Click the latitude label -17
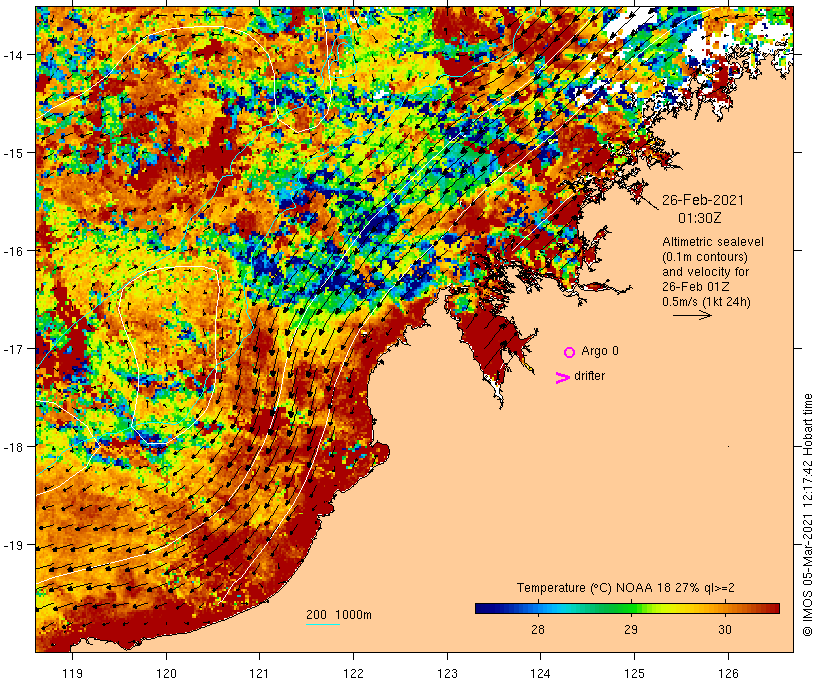 pos(13,349)
